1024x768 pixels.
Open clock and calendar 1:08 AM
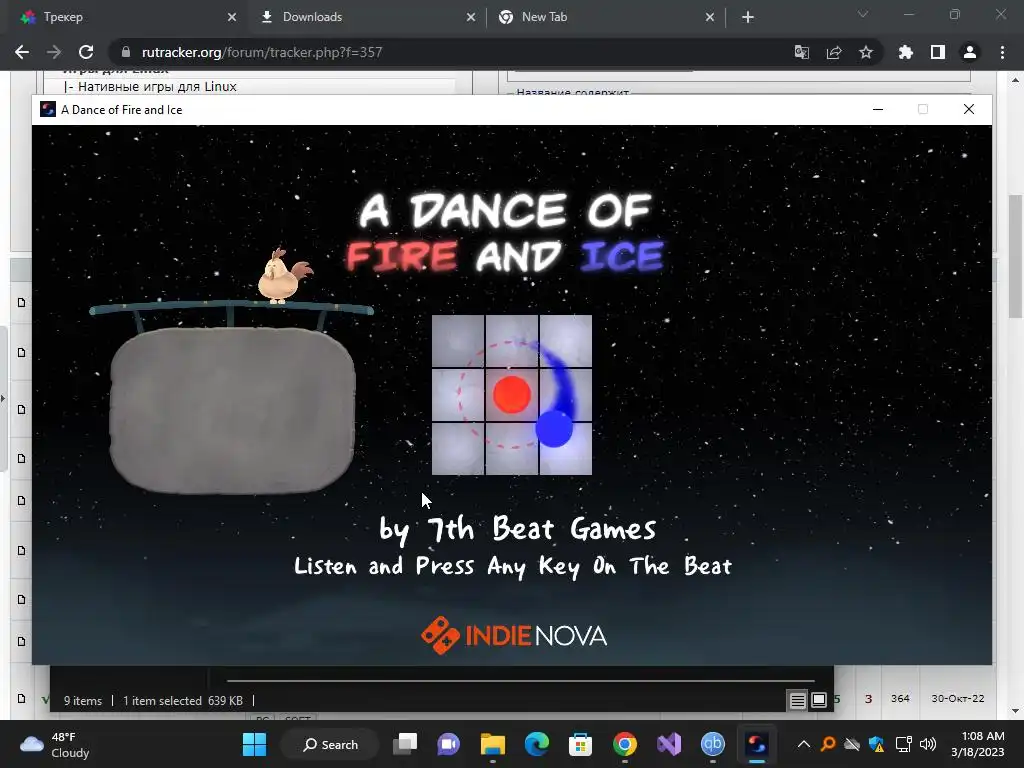click(977, 744)
